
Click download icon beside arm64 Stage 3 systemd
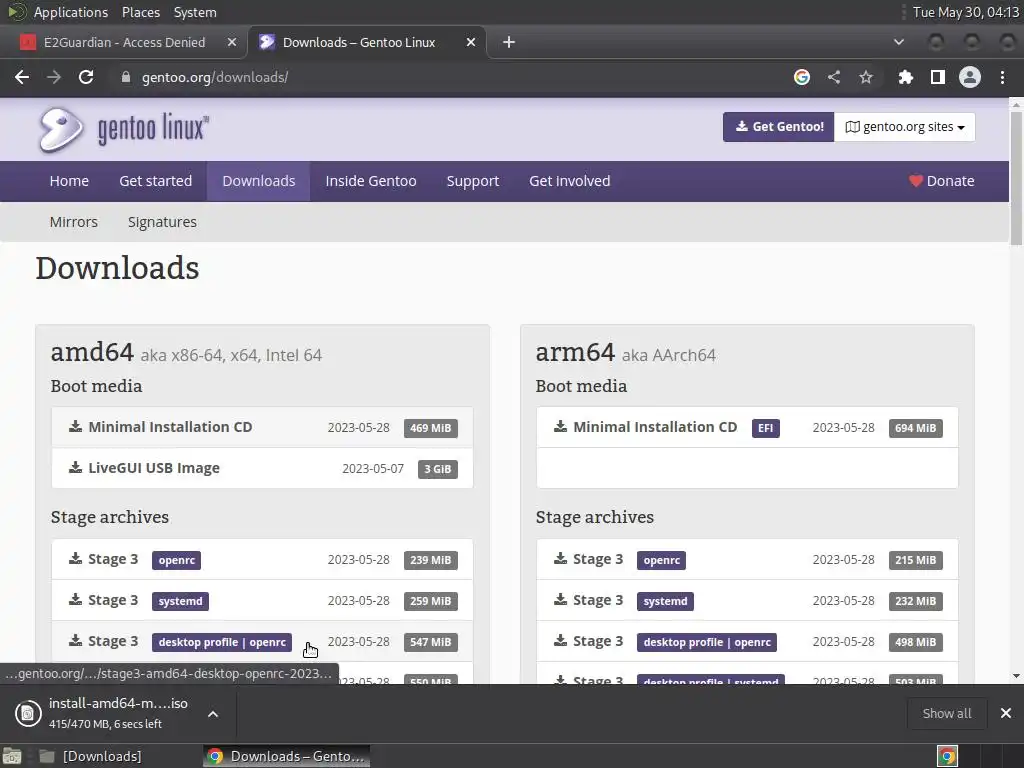tap(560, 600)
